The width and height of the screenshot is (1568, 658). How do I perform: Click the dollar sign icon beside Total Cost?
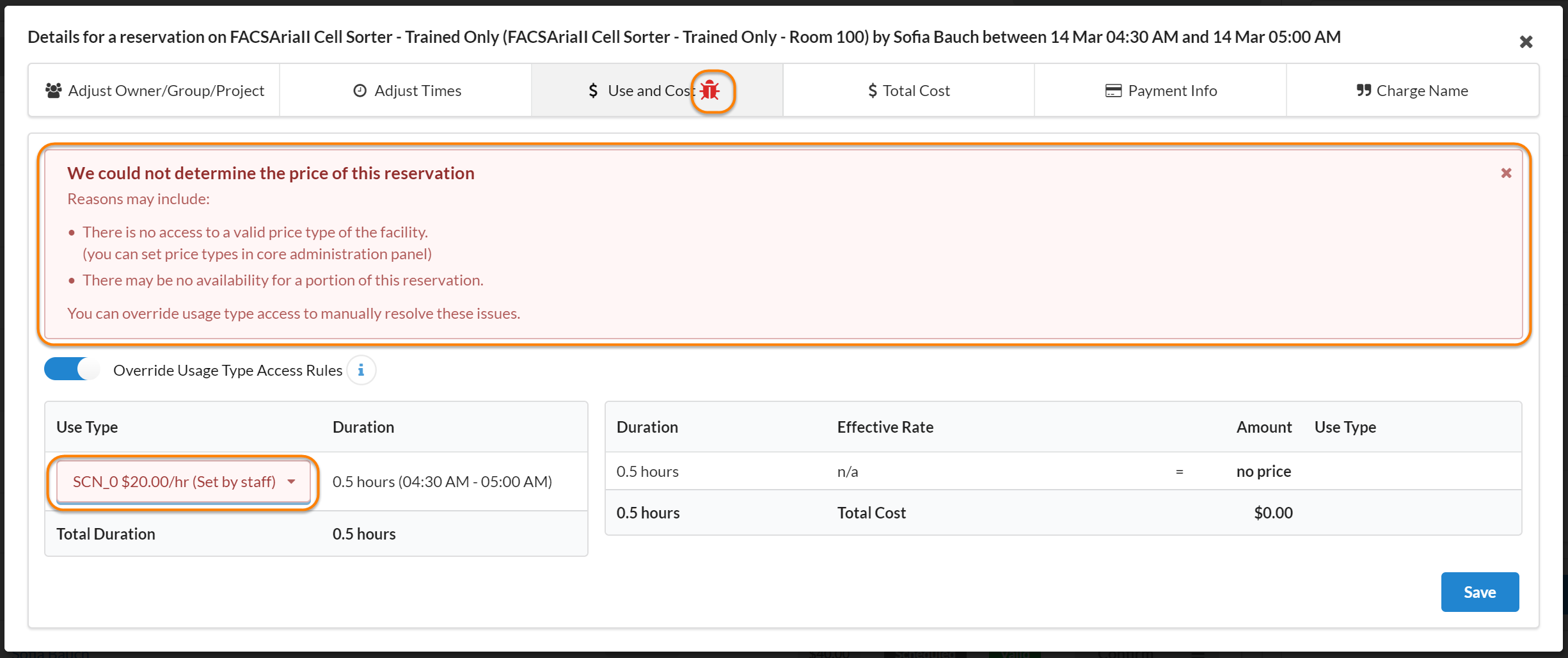pos(872,91)
